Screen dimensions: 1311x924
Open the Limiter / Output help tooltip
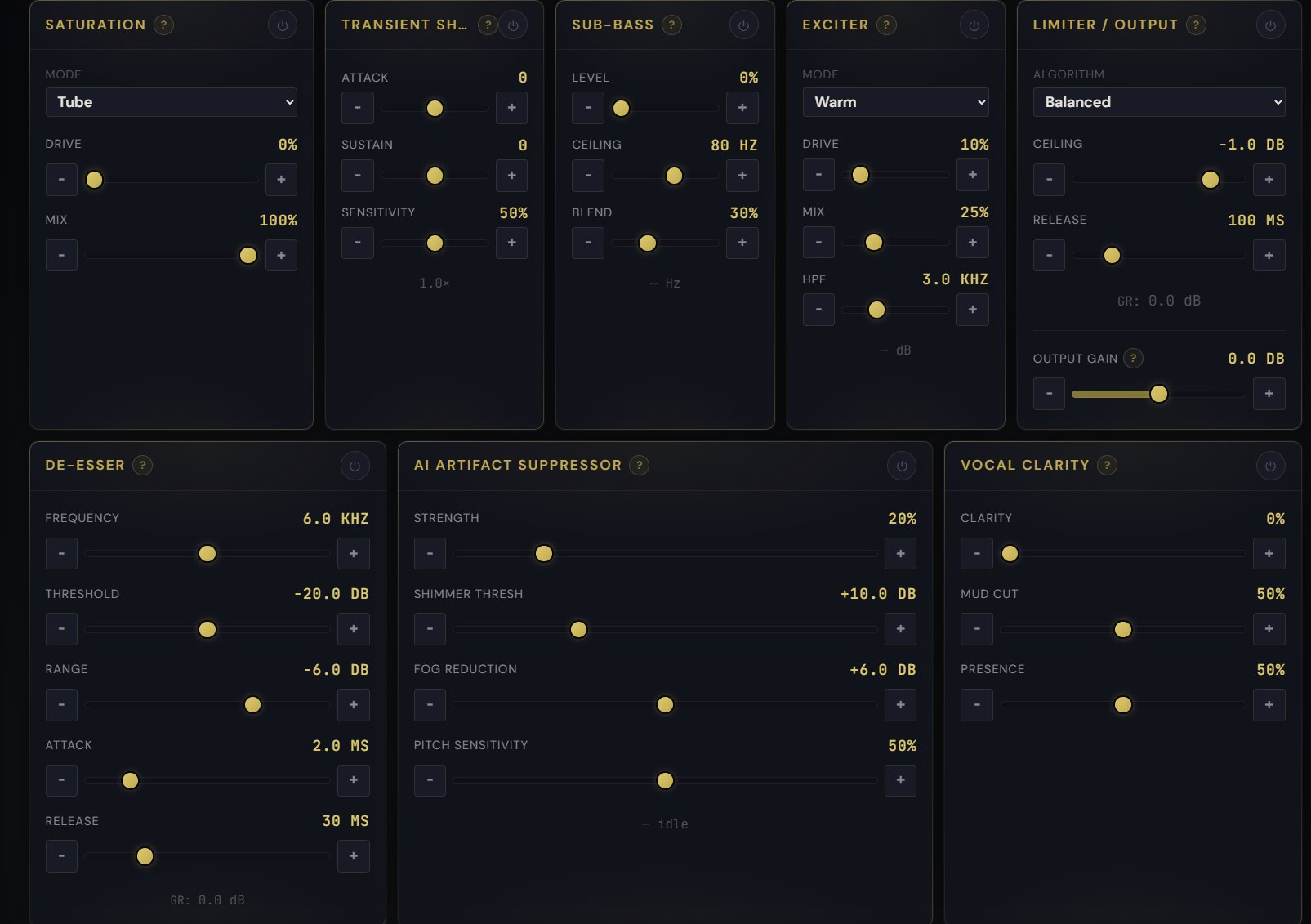point(1195,25)
